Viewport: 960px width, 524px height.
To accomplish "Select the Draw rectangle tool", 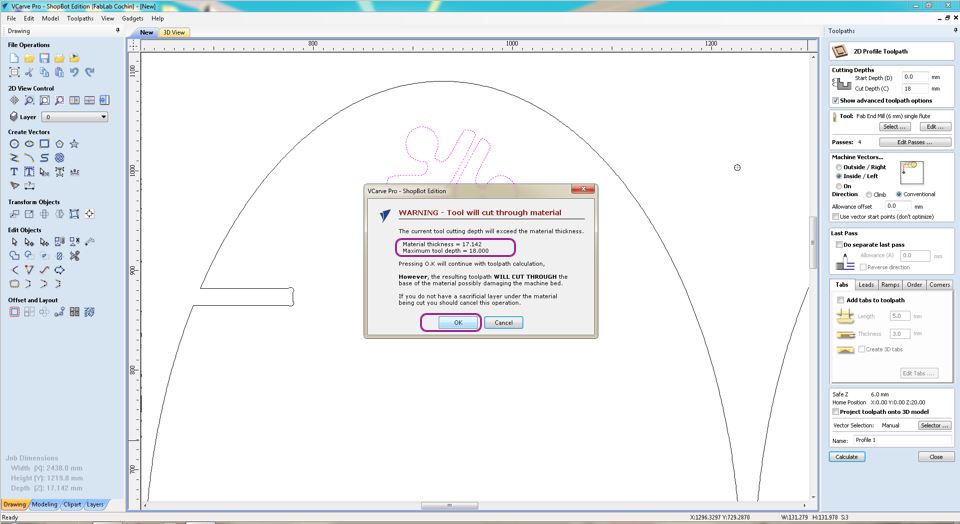I will (44, 144).
